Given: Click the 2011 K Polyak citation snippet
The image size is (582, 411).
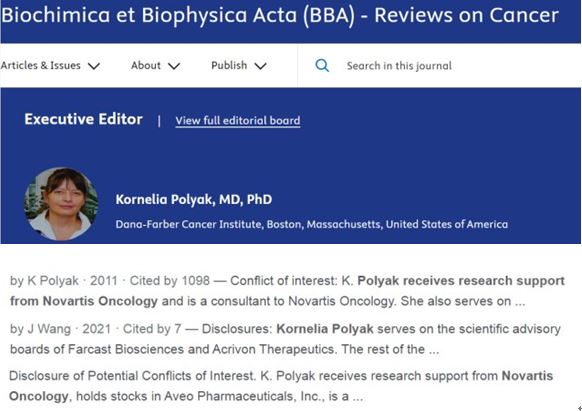Looking at the screenshot, I should click(x=287, y=291).
